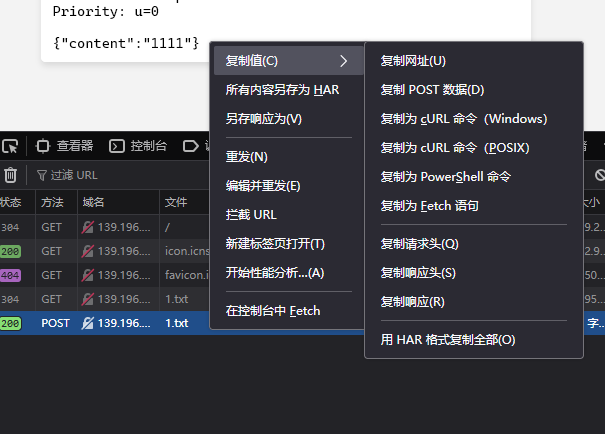Choose 另存响应为(V)
The image size is (605, 434).
pyautogui.click(x=289, y=119)
